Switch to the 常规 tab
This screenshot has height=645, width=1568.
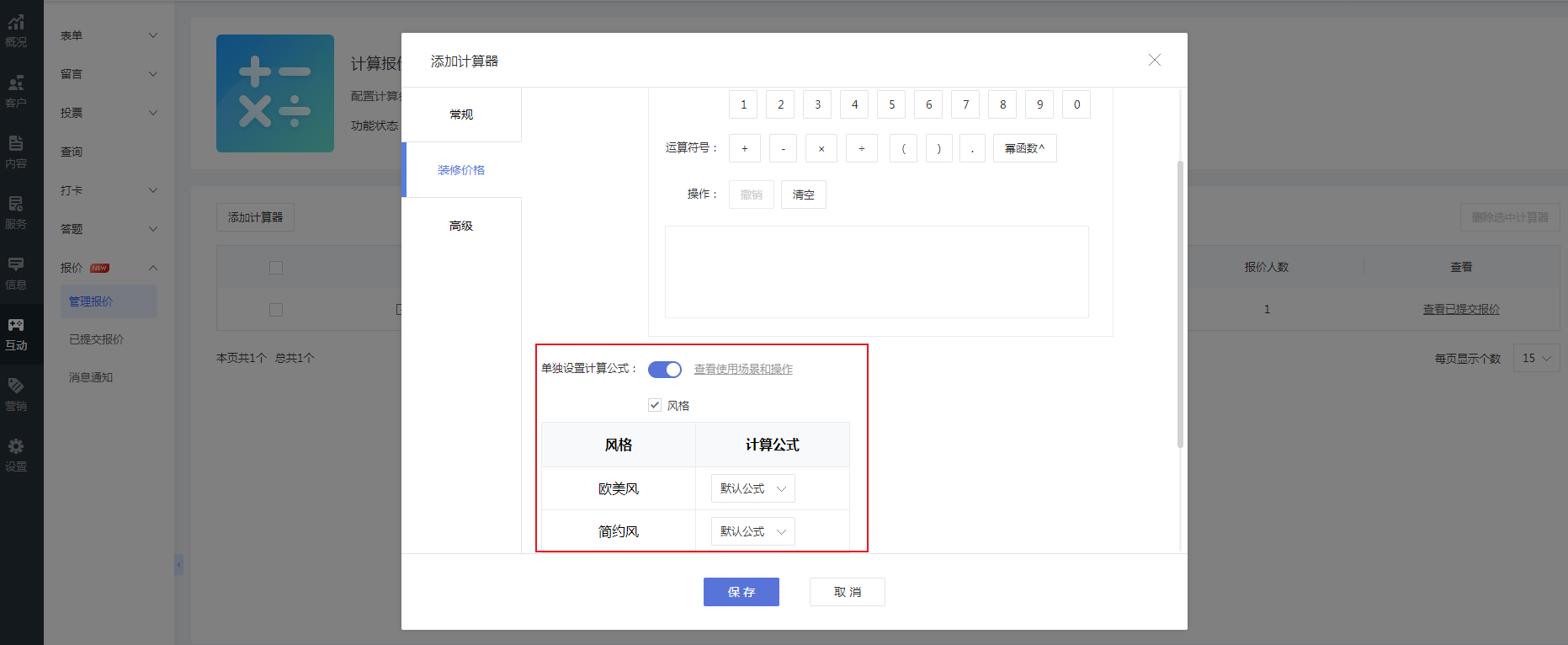click(x=461, y=115)
